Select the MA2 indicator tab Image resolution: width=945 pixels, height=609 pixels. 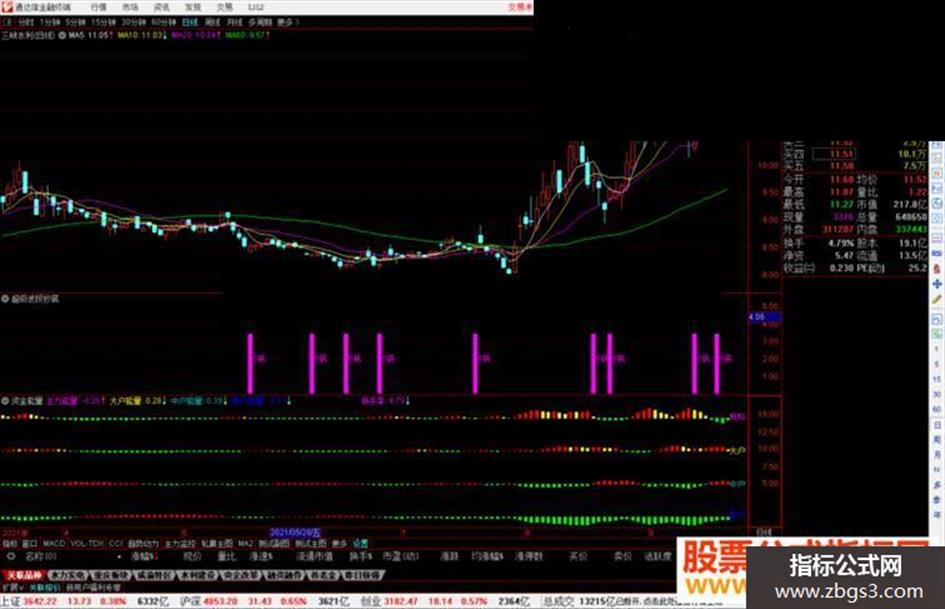click(x=245, y=543)
